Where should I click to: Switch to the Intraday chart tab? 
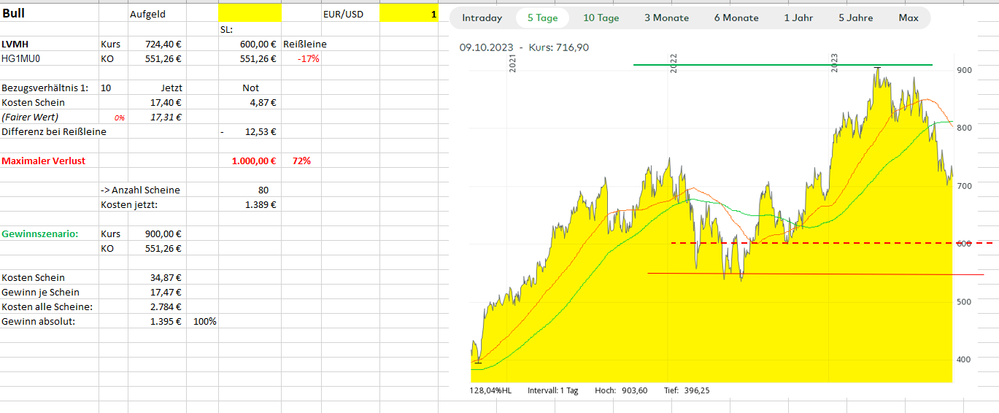[x=482, y=18]
